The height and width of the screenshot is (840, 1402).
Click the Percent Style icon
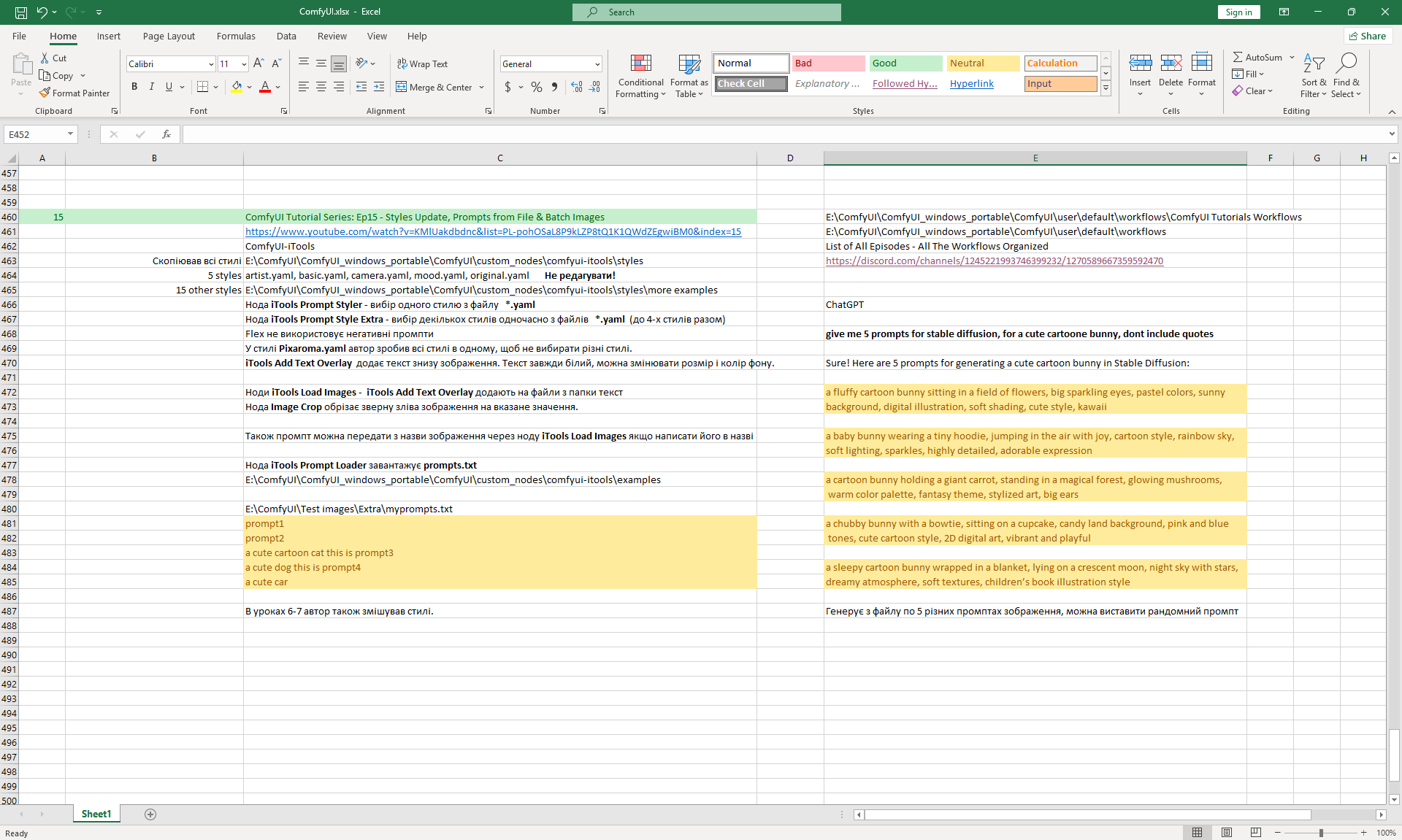537,87
